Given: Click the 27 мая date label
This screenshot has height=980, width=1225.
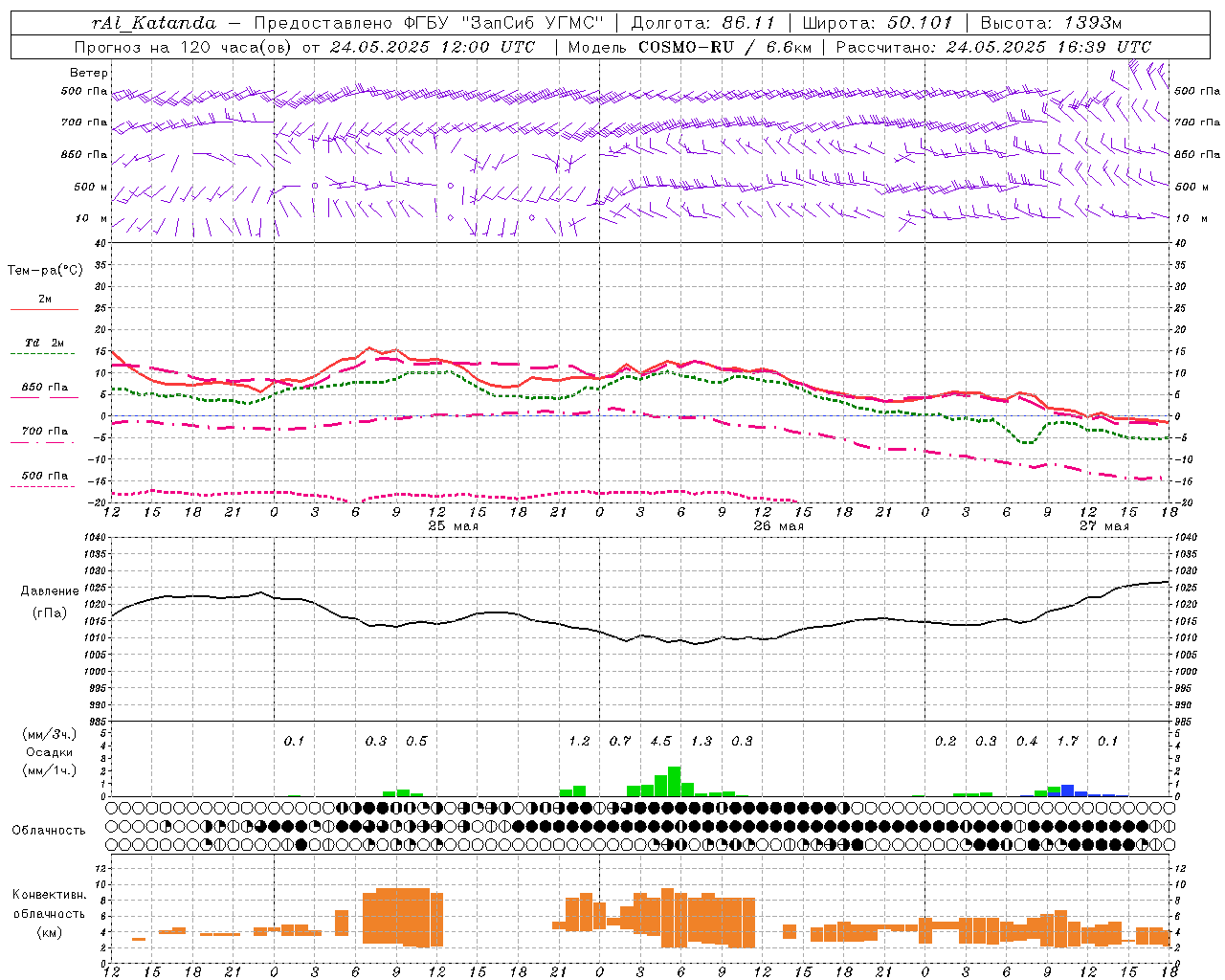Looking at the screenshot, I should (1103, 526).
